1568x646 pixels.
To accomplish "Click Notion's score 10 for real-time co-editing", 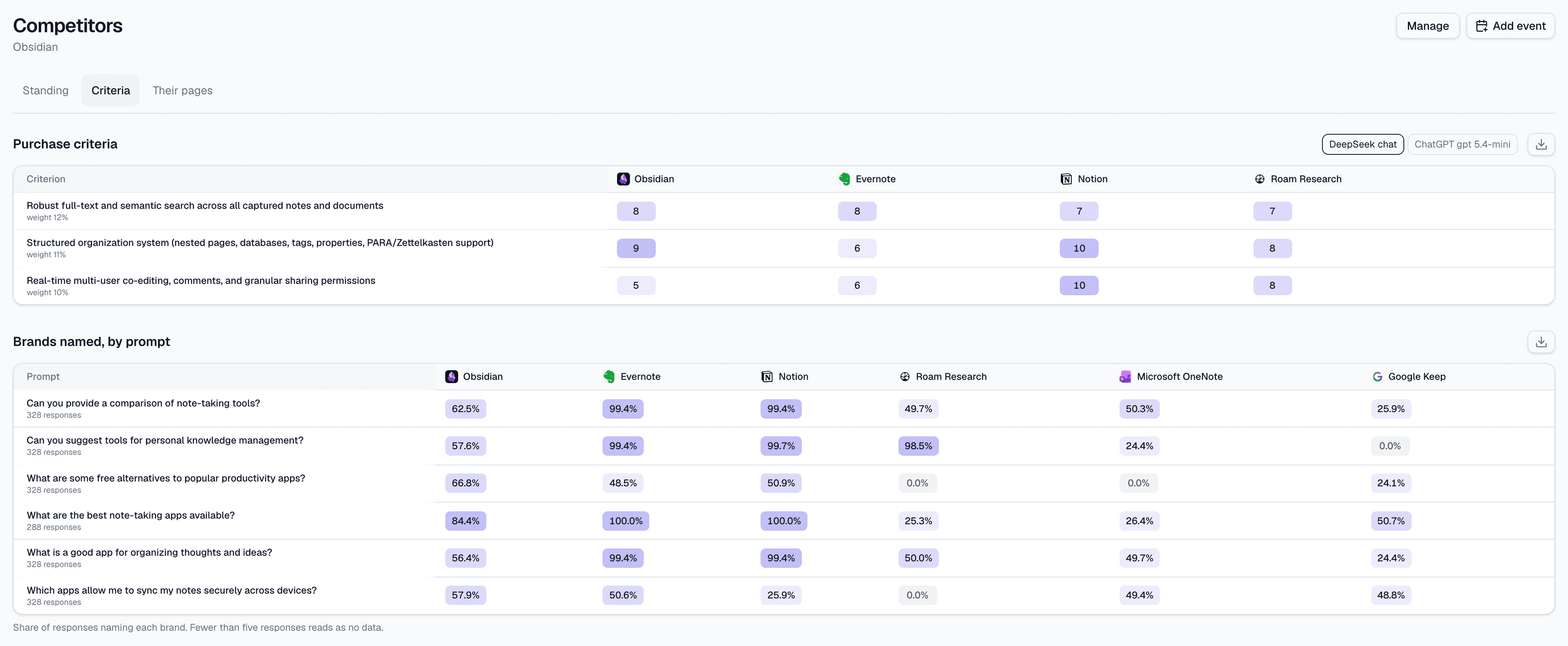I will click(1078, 285).
